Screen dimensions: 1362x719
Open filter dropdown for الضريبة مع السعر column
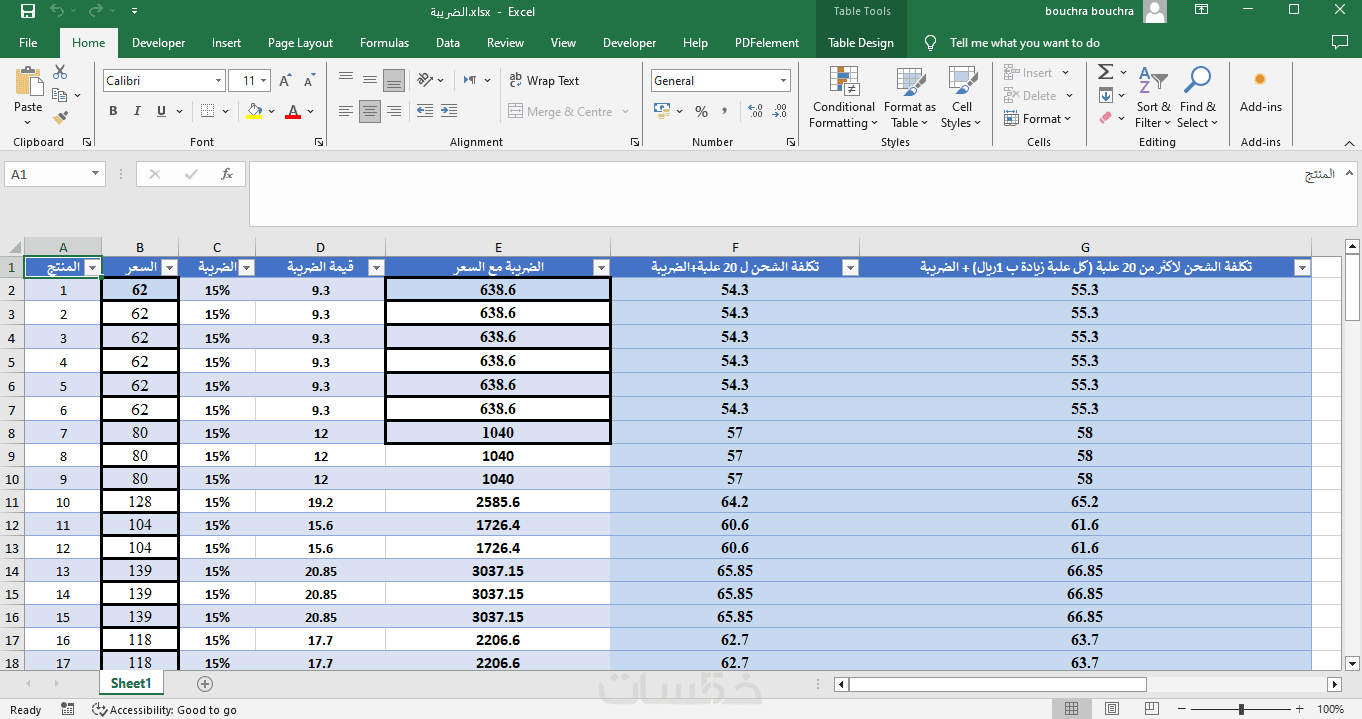(x=601, y=268)
